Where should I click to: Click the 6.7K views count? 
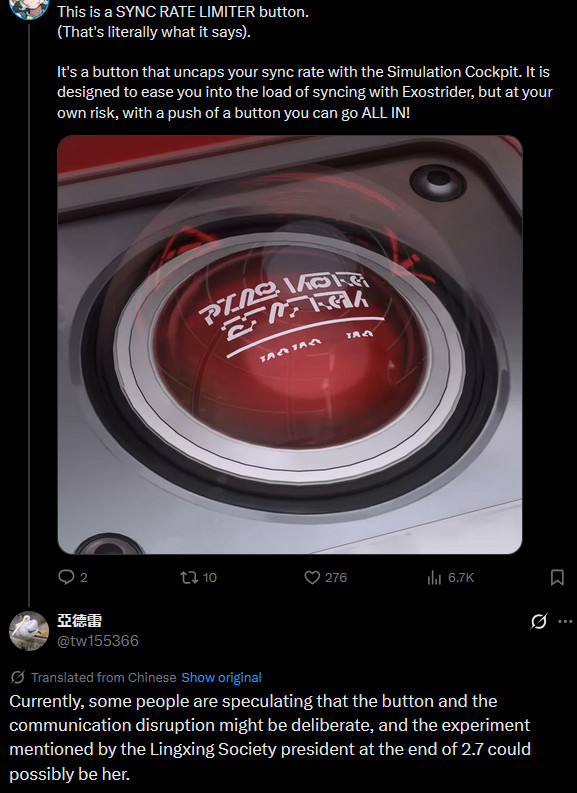pyautogui.click(x=461, y=578)
